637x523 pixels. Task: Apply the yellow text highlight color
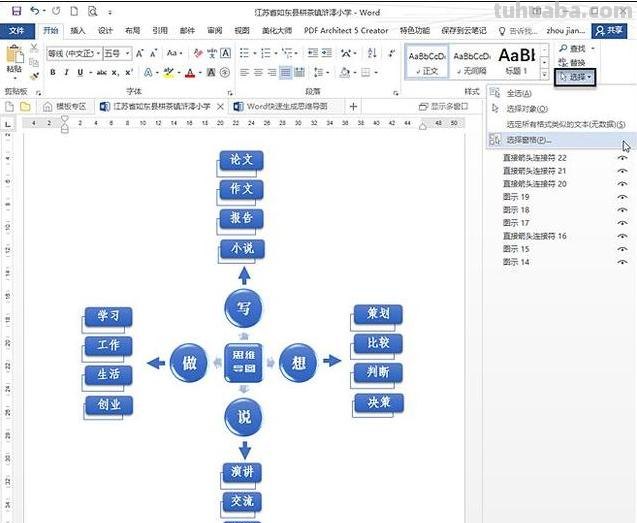tap(169, 73)
